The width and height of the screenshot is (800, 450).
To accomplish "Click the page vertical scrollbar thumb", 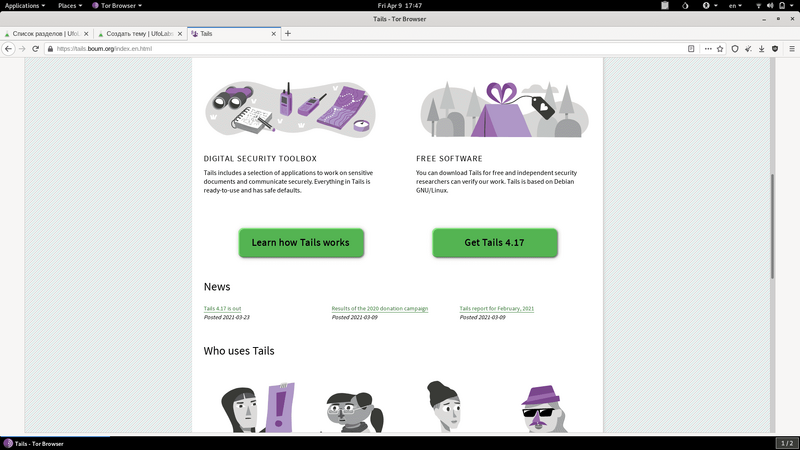I will (x=772, y=226).
